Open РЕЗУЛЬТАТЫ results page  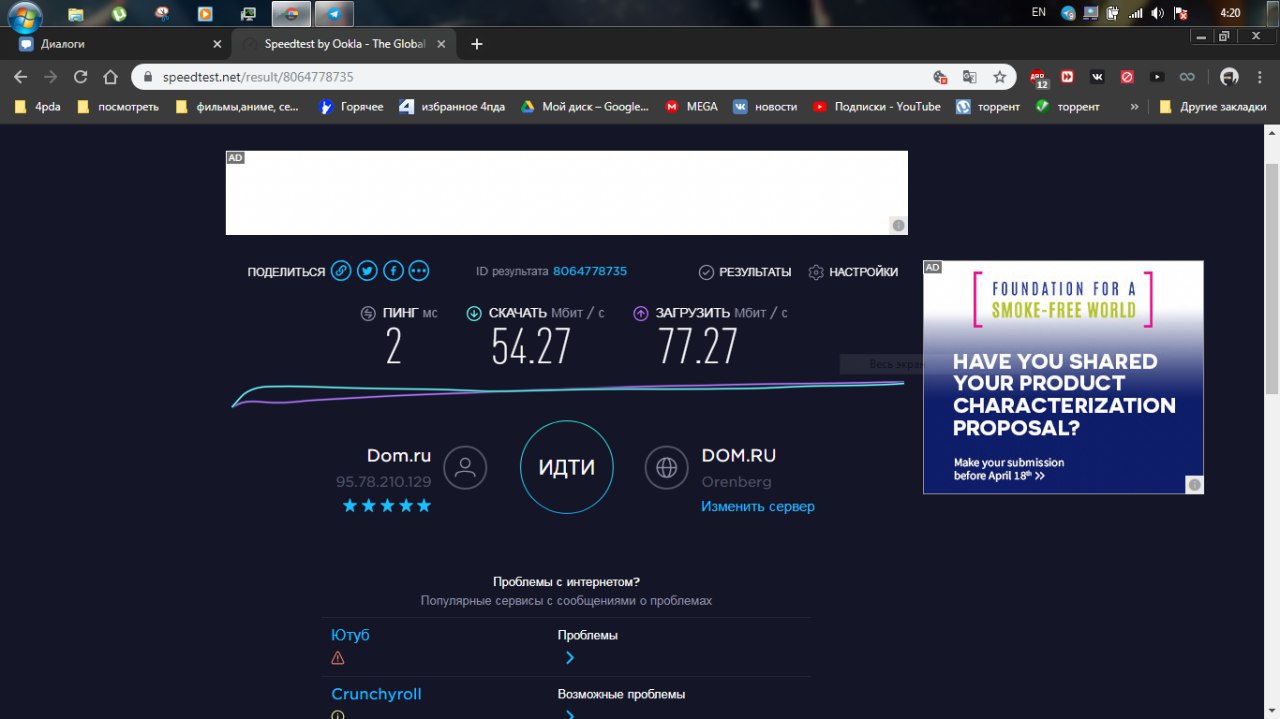click(745, 272)
